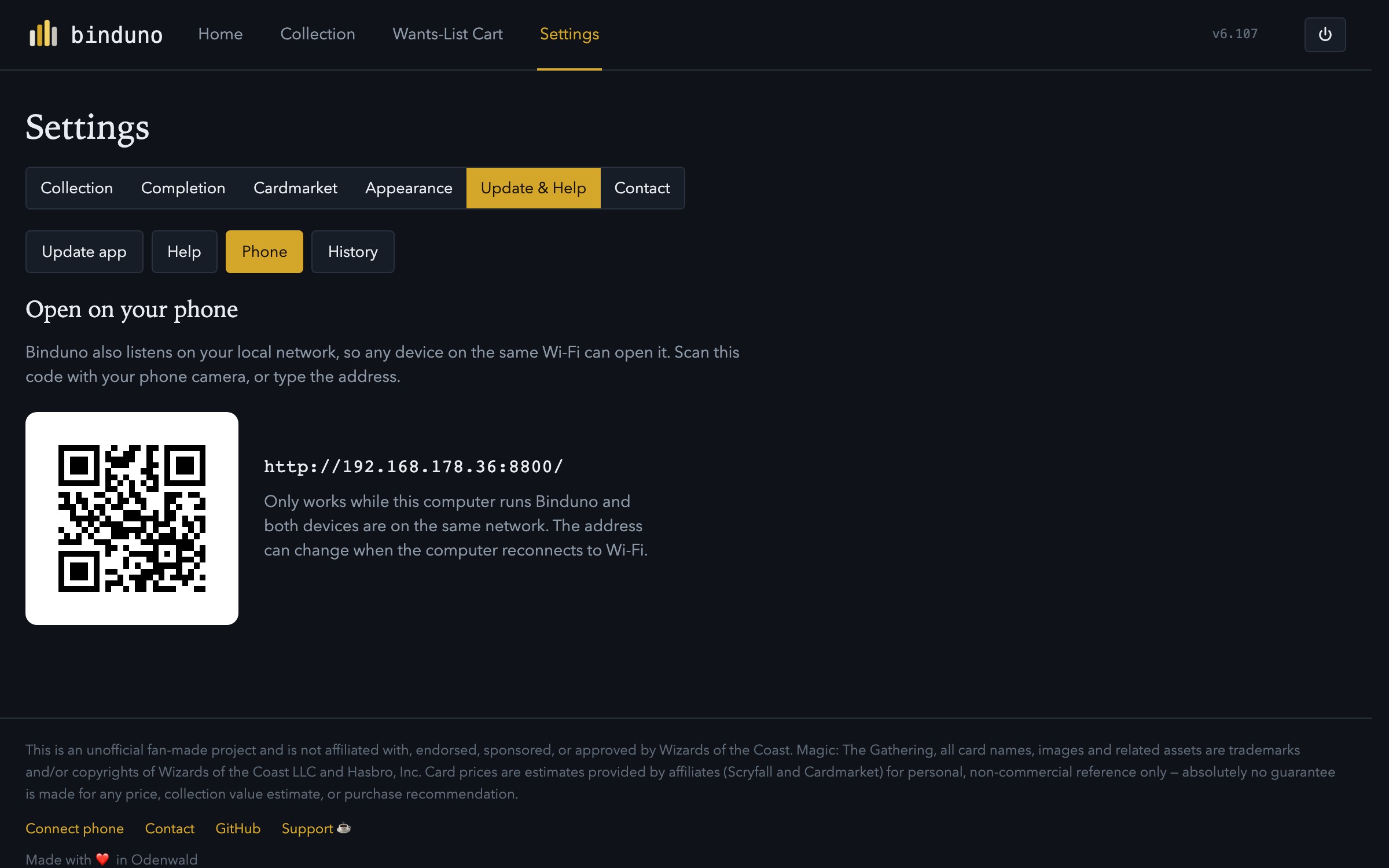Select the Cardmarket settings tab
The width and height of the screenshot is (1389, 868).
295,188
